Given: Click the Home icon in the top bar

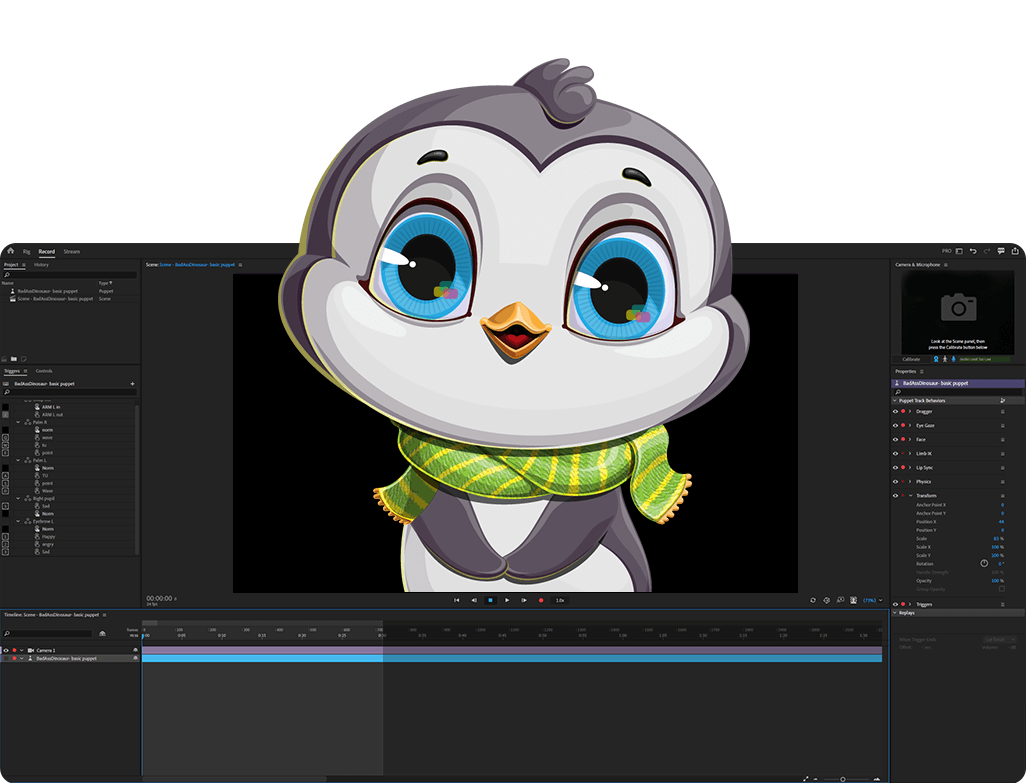Looking at the screenshot, I should 10,251.
